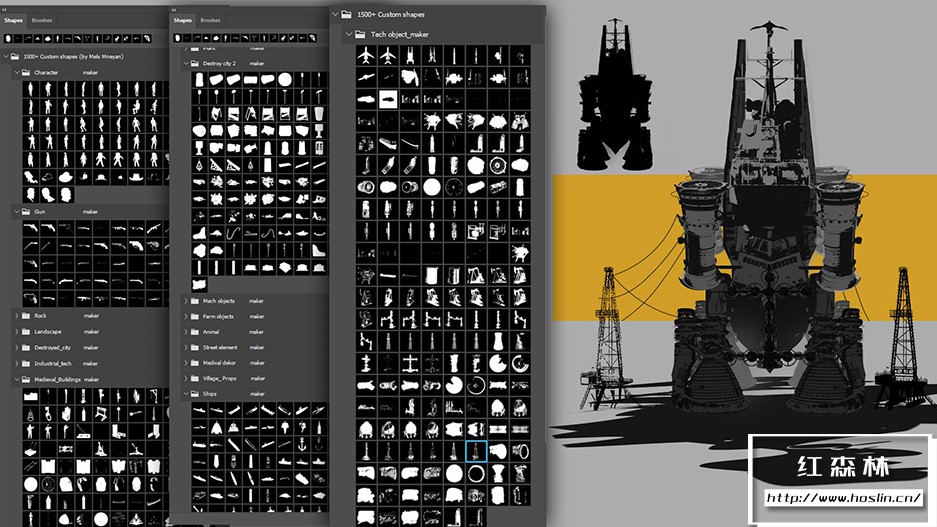Select first standing figure in Character folder
Image resolution: width=937 pixels, height=527 pixels.
point(31,90)
